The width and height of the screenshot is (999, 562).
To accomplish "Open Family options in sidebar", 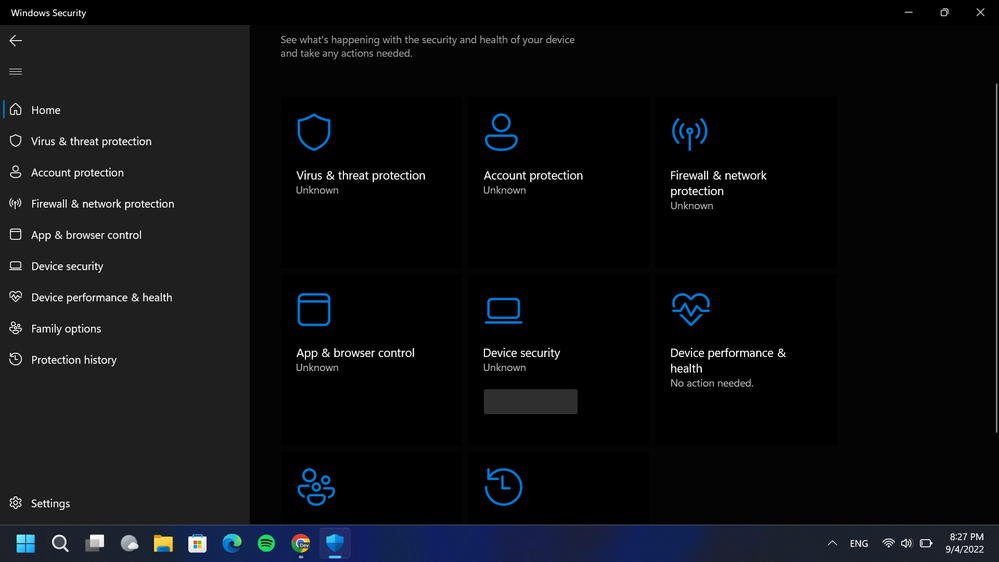I will [125, 328].
